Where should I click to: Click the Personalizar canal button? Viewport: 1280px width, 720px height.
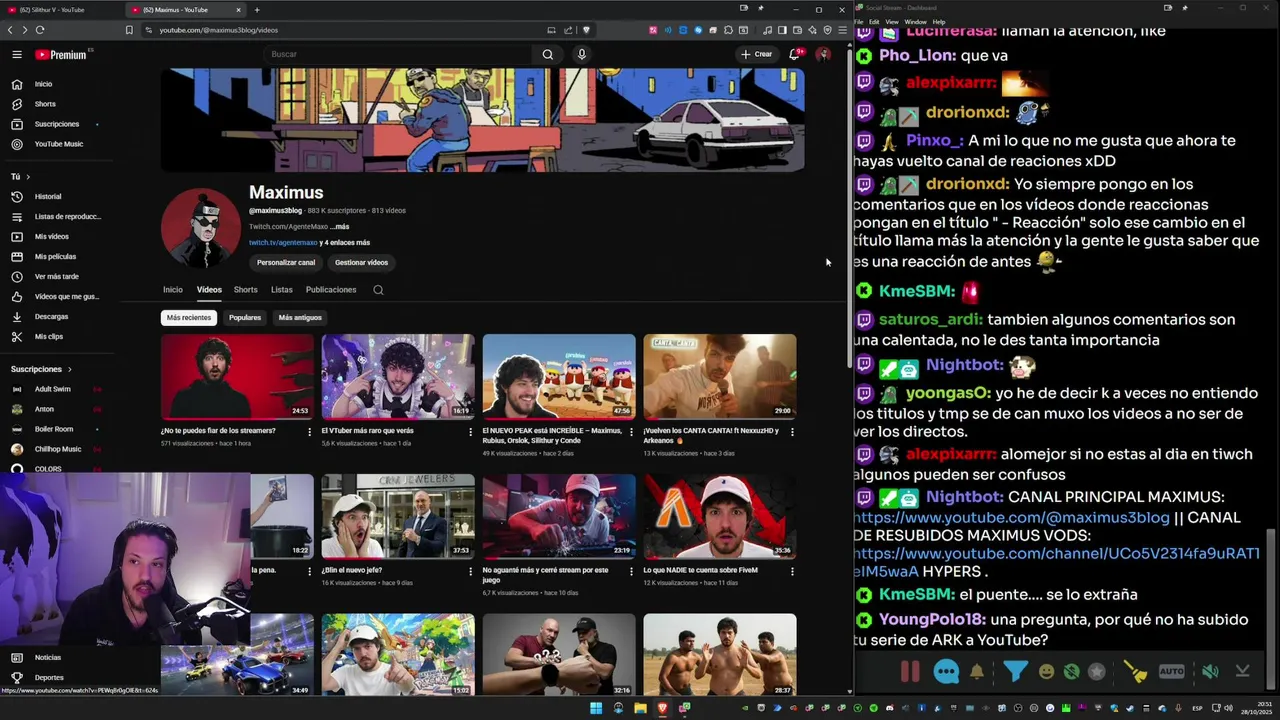click(286, 262)
